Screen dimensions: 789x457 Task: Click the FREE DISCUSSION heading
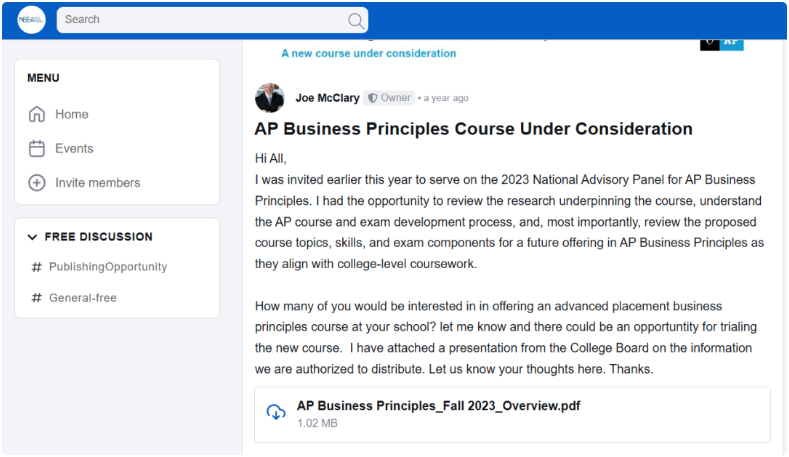click(99, 237)
